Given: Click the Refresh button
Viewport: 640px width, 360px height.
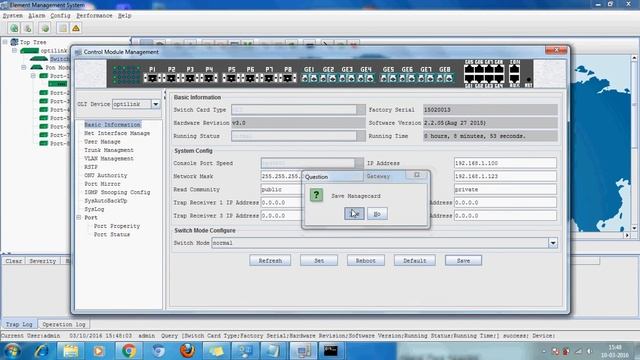Looking at the screenshot, I should click(x=270, y=260).
